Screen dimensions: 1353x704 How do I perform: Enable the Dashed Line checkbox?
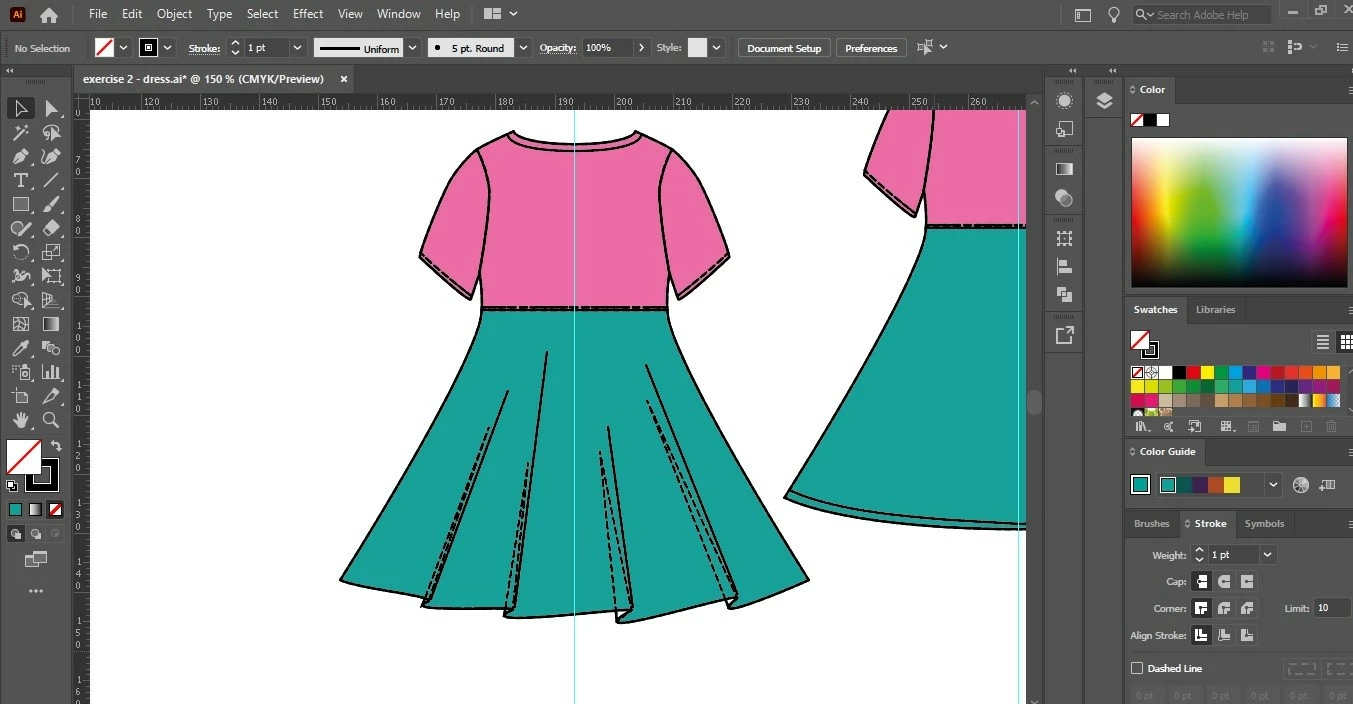[x=1137, y=668]
